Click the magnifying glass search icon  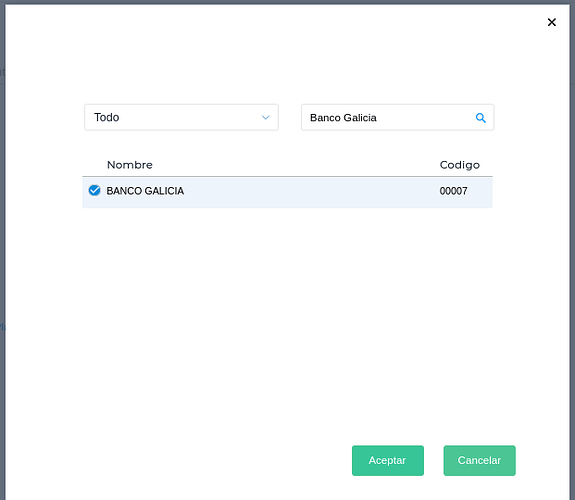click(480, 118)
